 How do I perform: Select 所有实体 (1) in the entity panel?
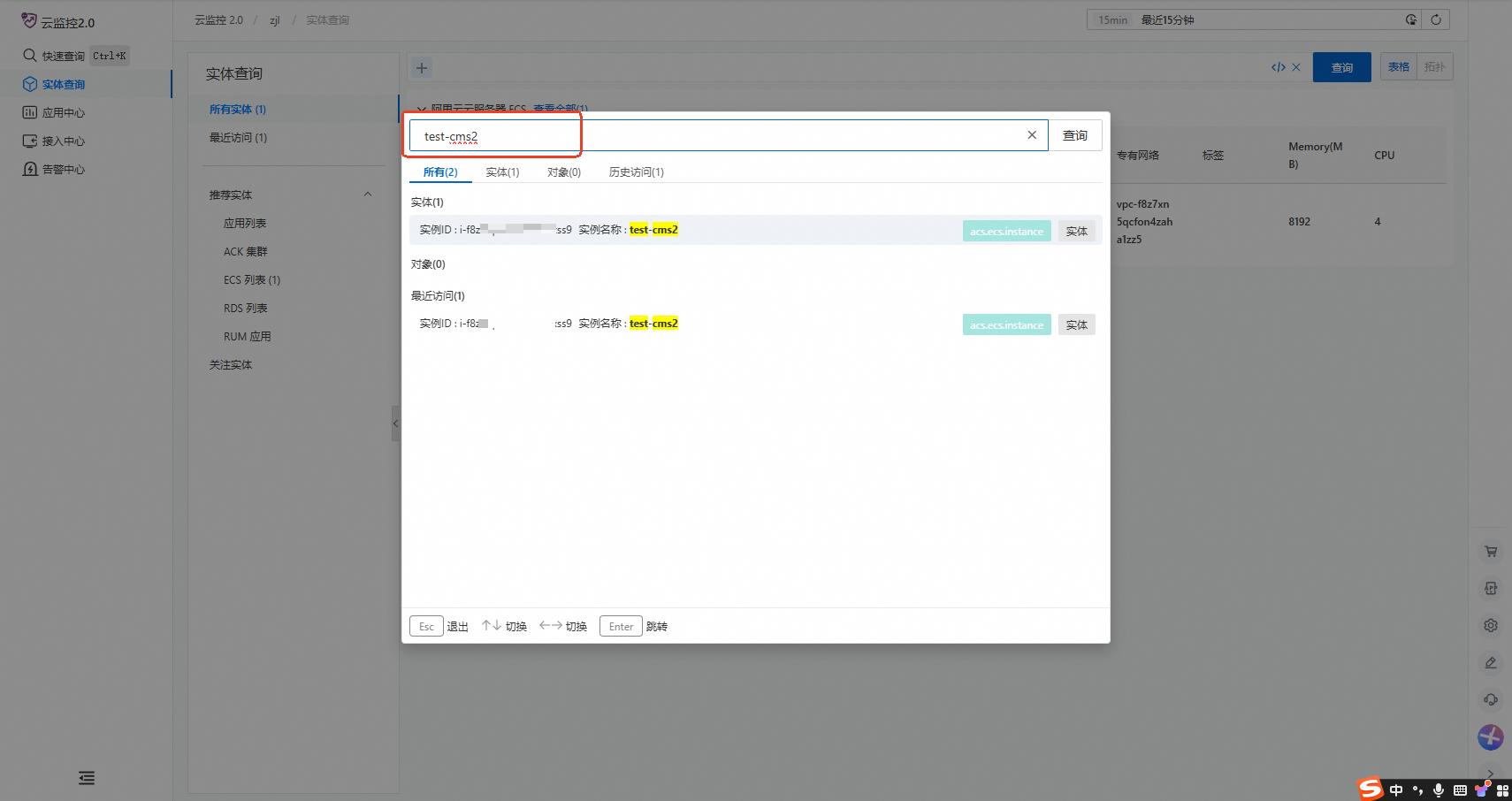pos(238,110)
